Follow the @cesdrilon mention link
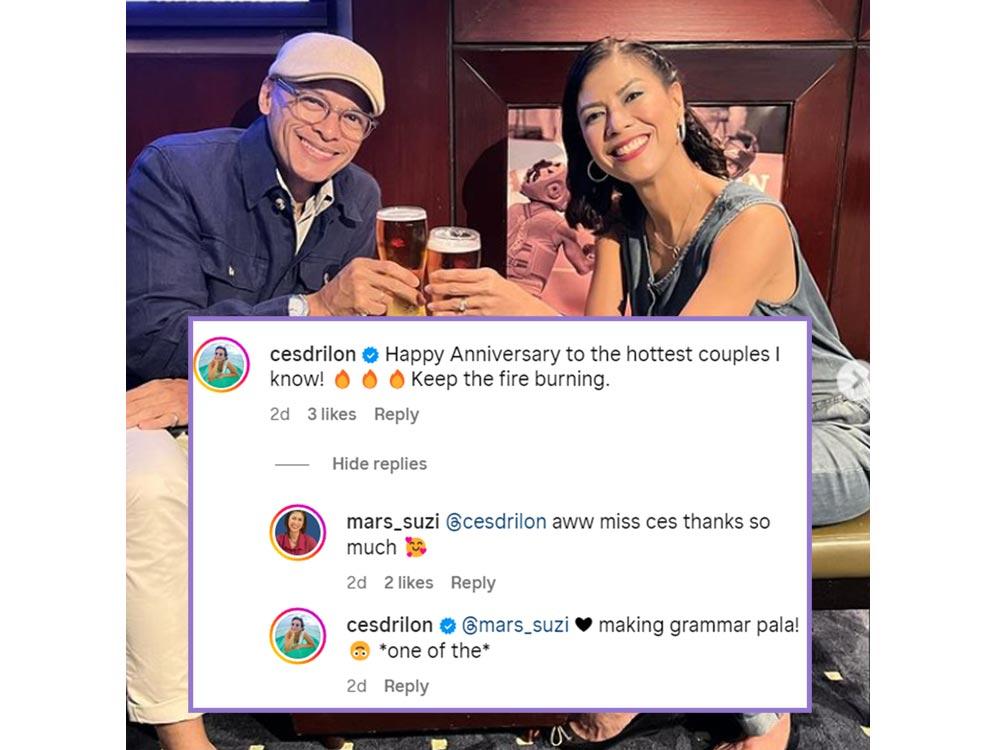This screenshot has height=750, width=1000. pos(496,522)
